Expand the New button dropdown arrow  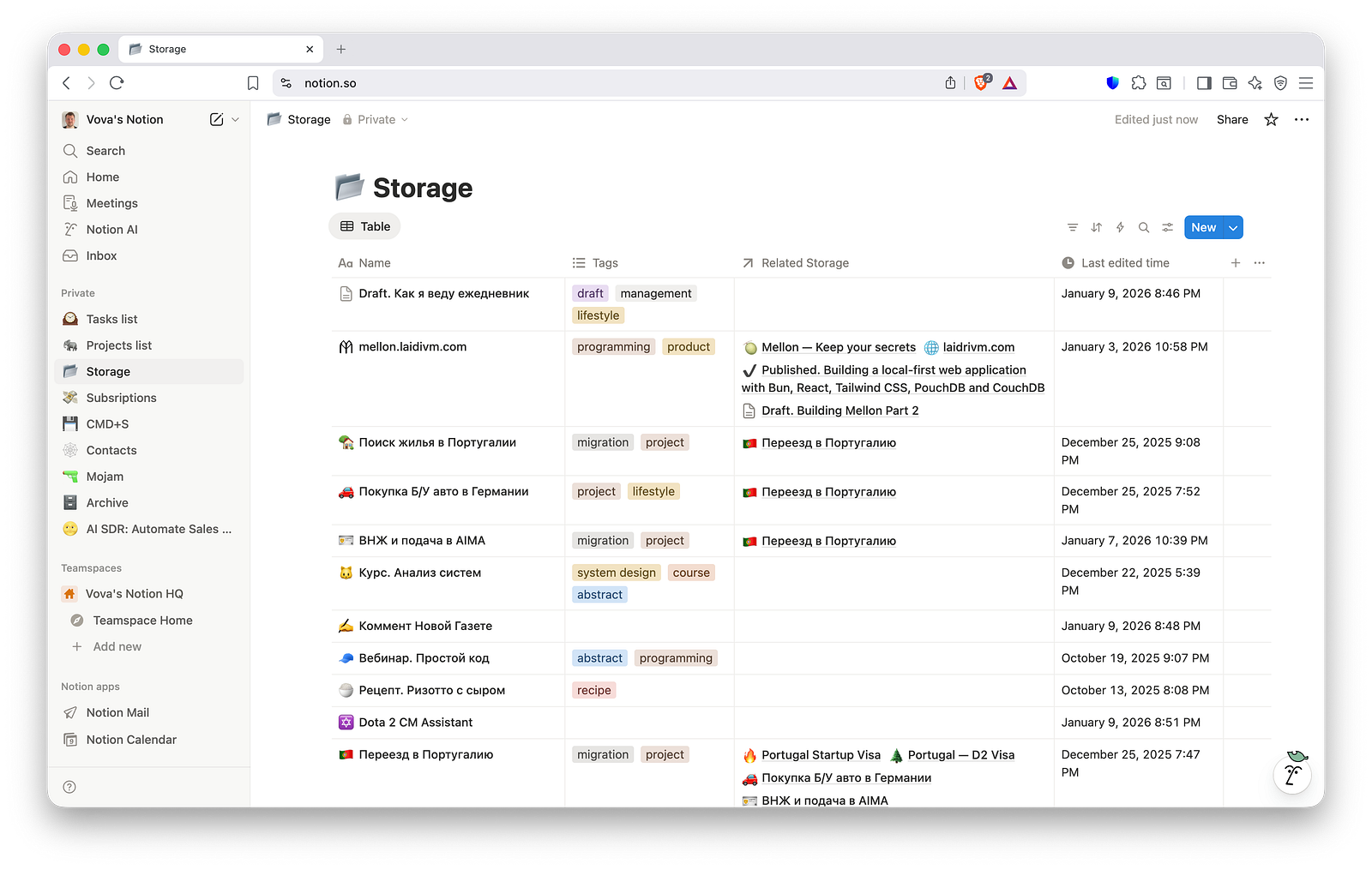[x=1233, y=227]
